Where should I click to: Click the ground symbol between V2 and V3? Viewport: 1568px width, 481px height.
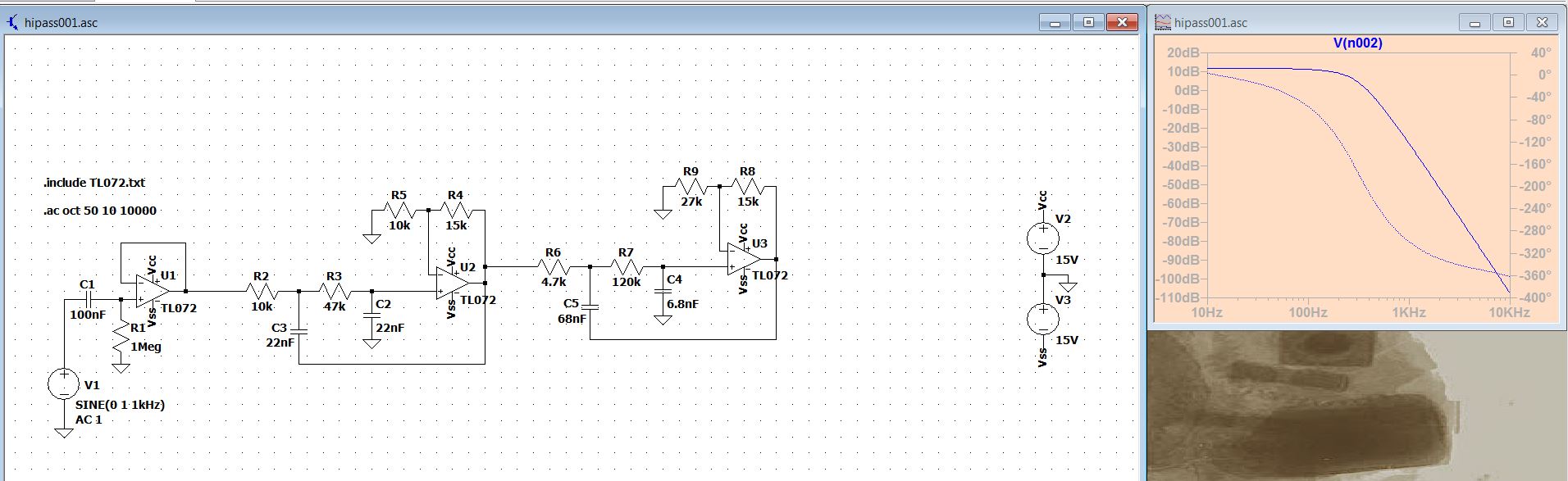(1067, 287)
